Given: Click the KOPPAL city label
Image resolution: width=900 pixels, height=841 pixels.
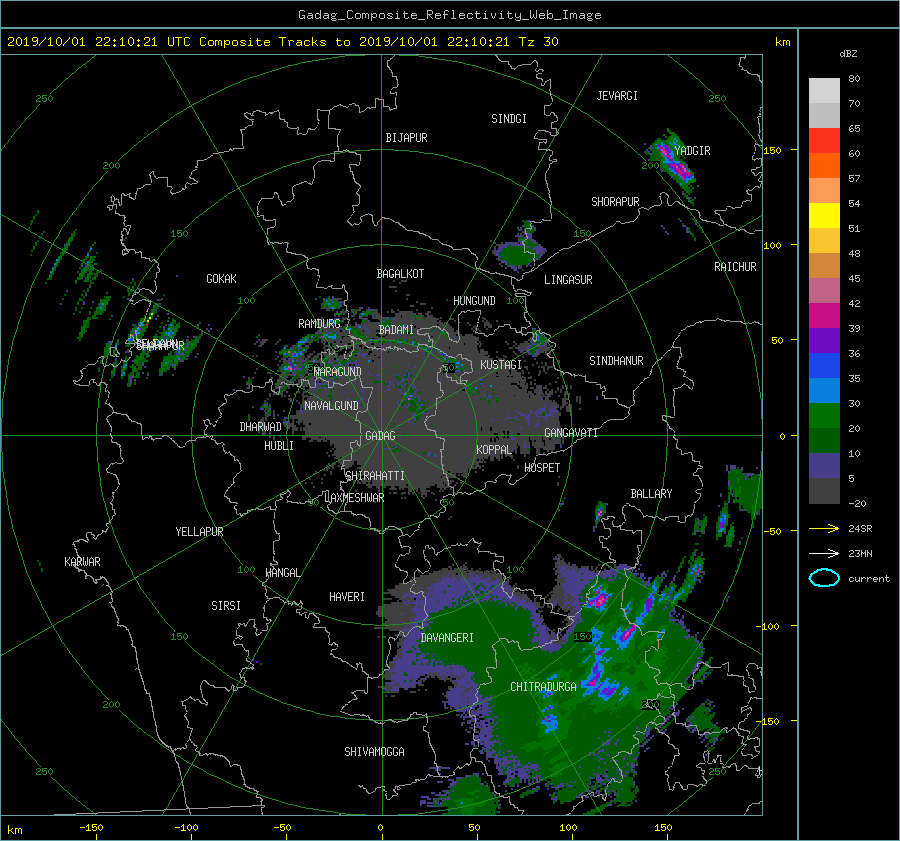Looking at the screenshot, I should click(494, 450).
